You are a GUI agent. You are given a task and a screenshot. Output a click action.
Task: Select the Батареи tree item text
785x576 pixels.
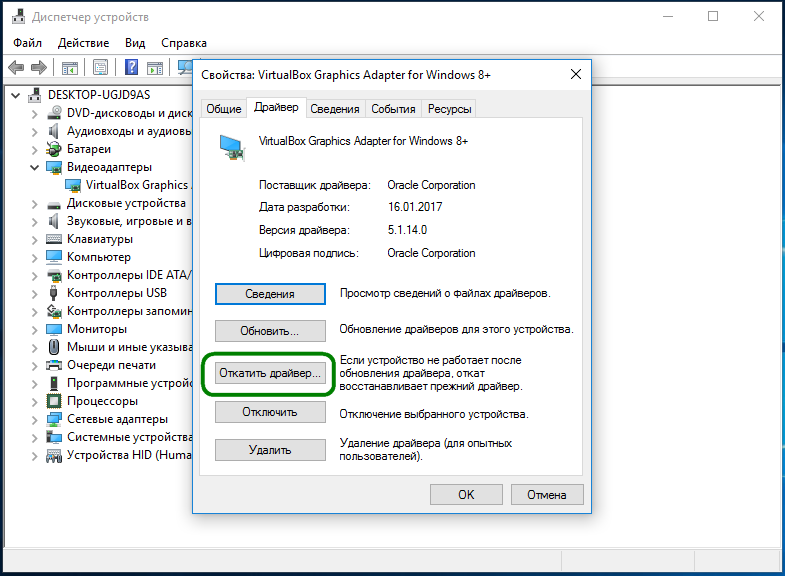click(89, 149)
